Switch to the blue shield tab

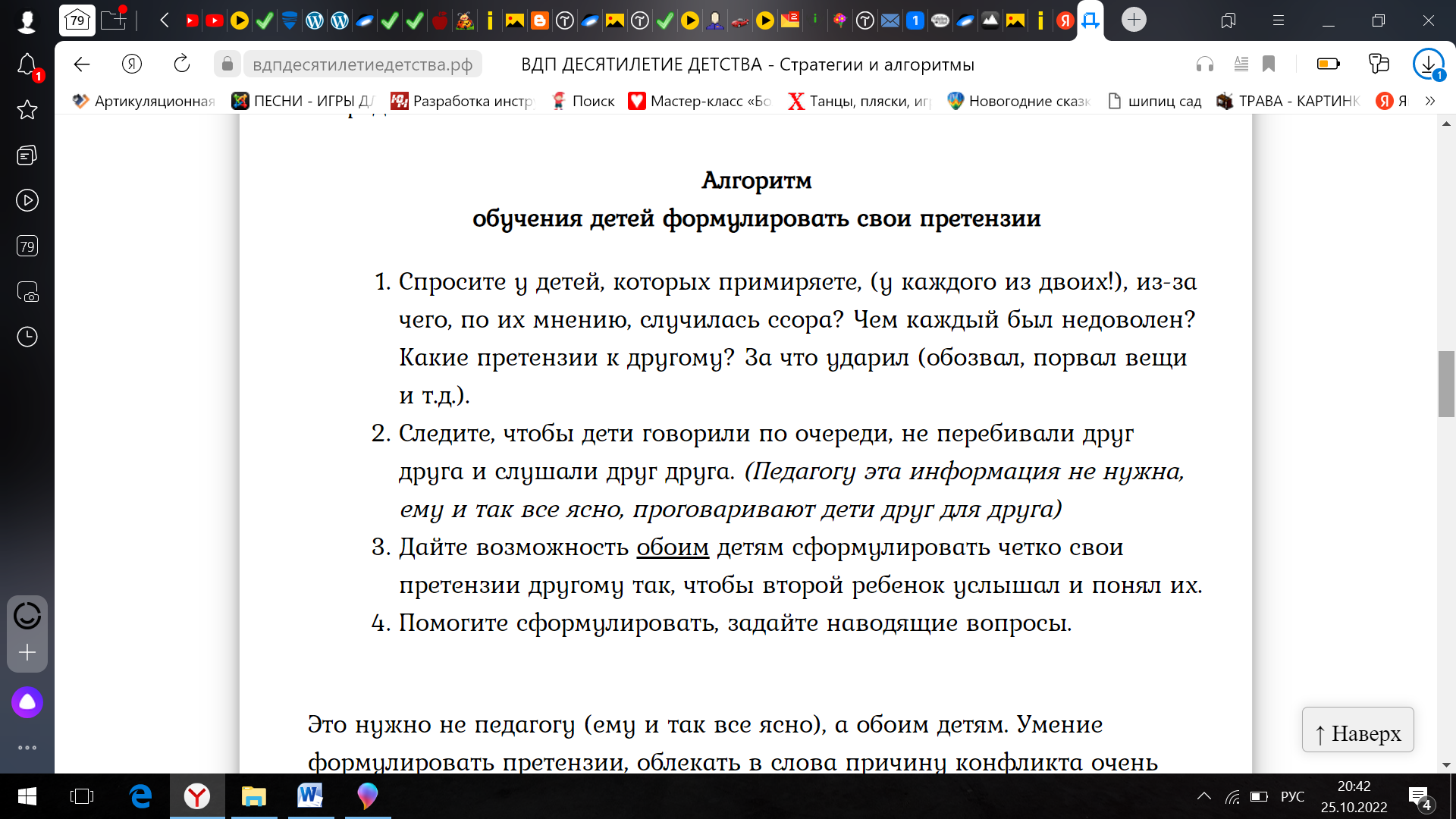point(289,20)
